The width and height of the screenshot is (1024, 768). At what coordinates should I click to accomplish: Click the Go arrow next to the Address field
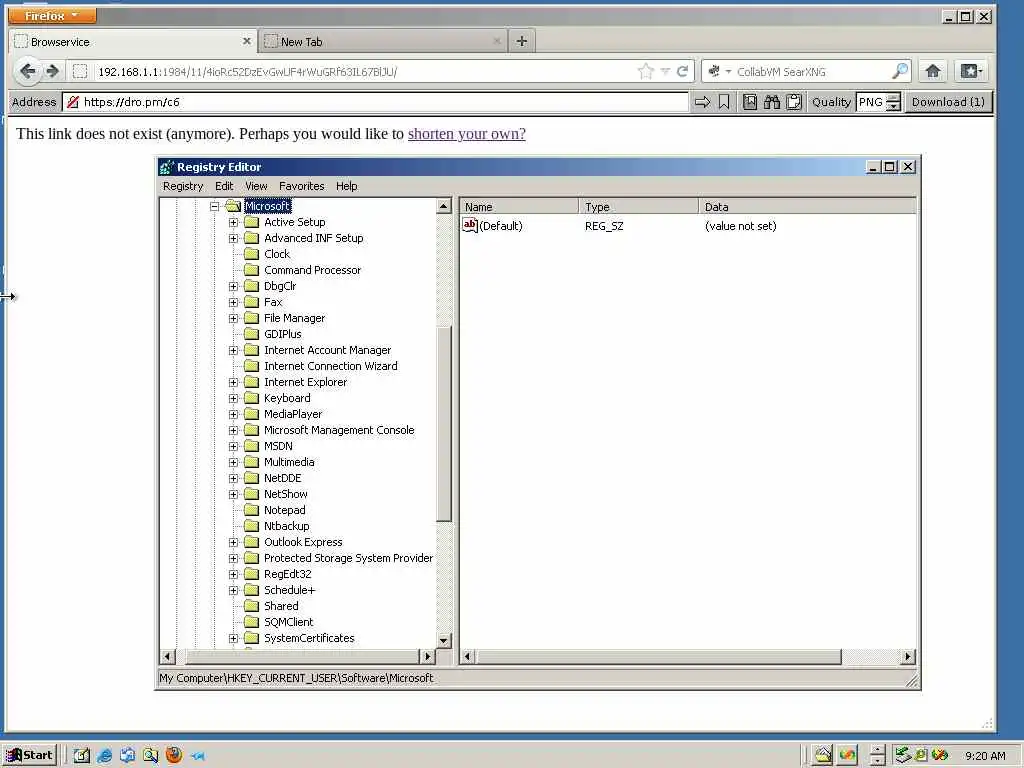coord(702,102)
